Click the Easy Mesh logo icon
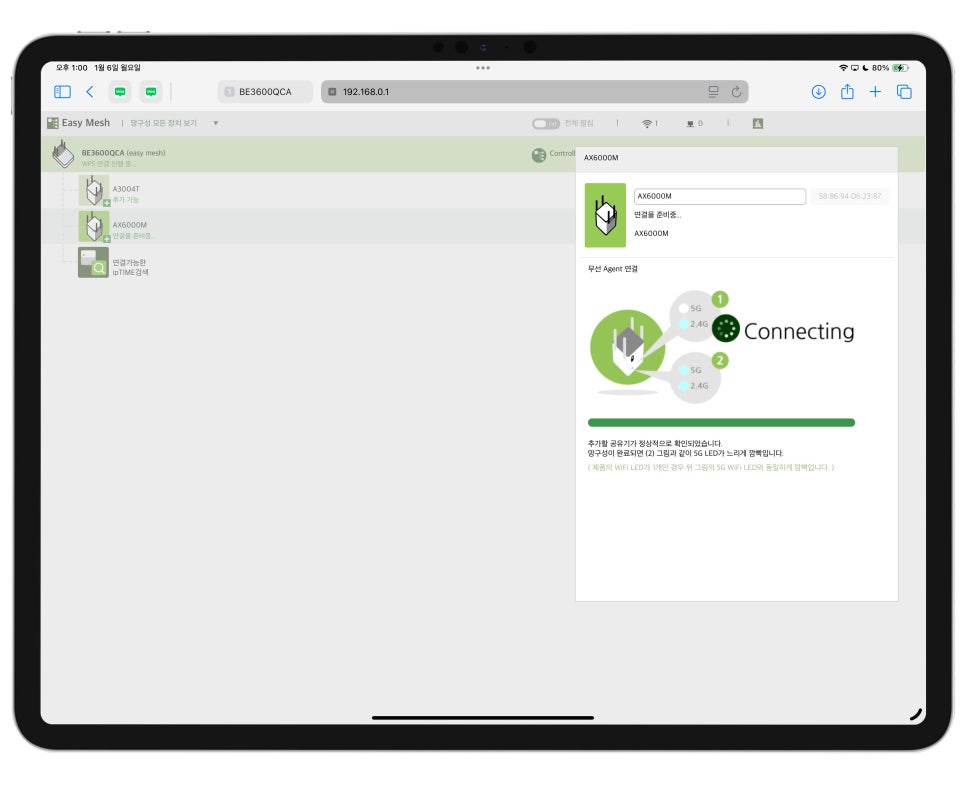Screen dimensions: 966x785 tap(53, 123)
